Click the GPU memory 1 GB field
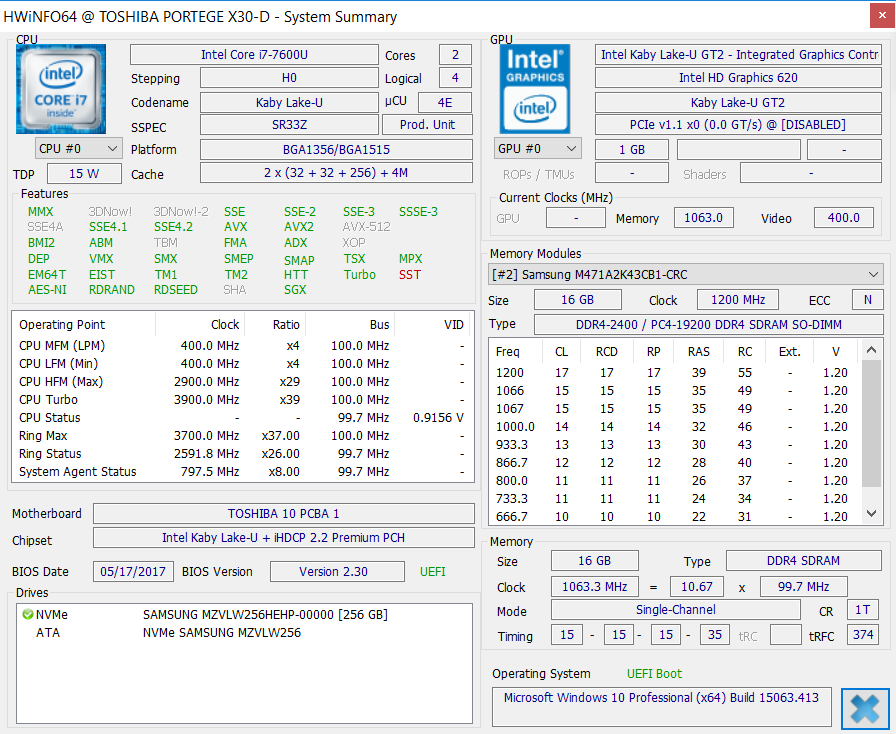 pyautogui.click(x=632, y=150)
